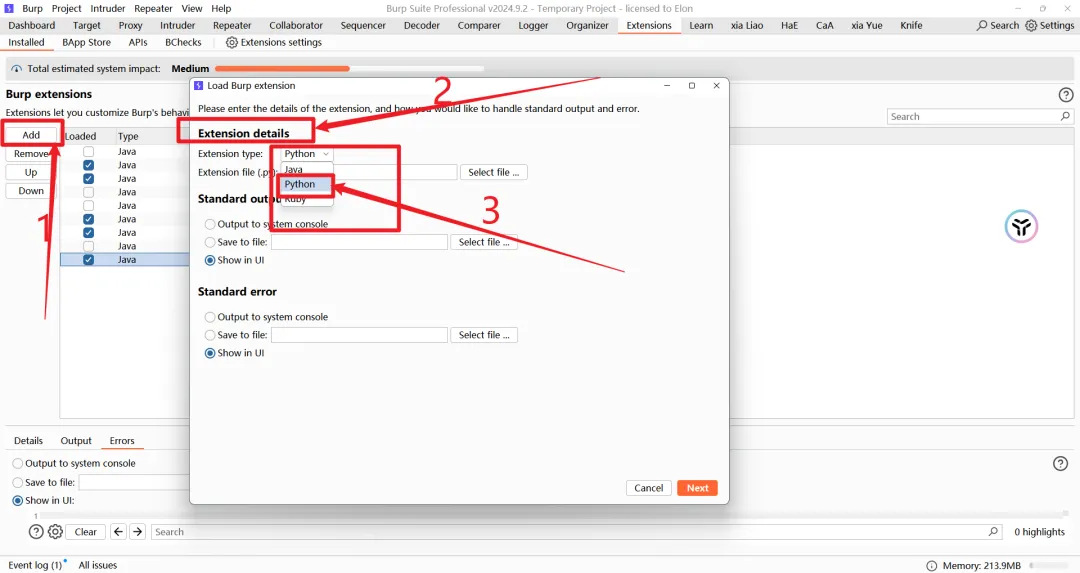This screenshot has width=1080, height=573.
Task: Select 'Save to file' under Standard output
Action: click(x=209, y=242)
